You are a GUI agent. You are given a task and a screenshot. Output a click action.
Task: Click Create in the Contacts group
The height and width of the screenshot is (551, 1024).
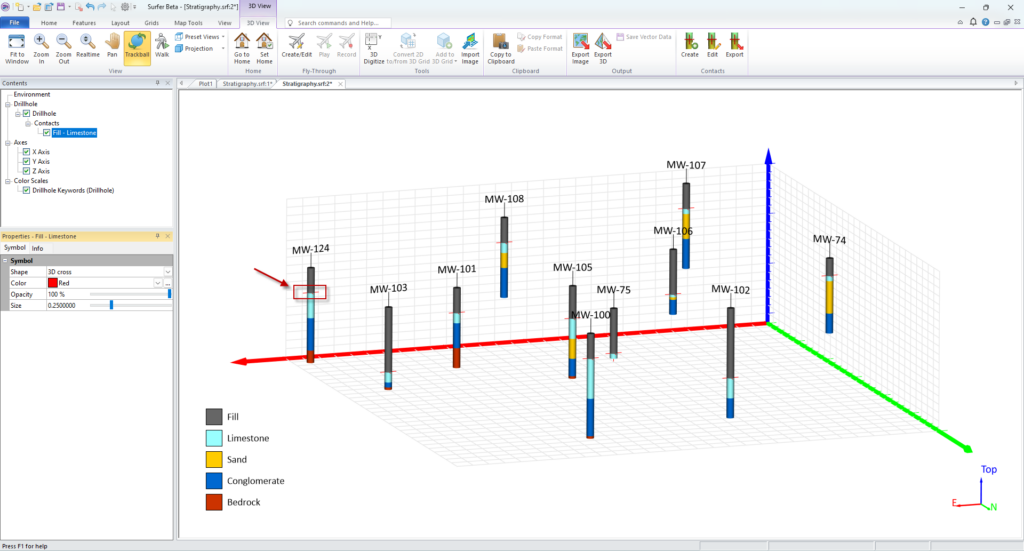coord(690,47)
